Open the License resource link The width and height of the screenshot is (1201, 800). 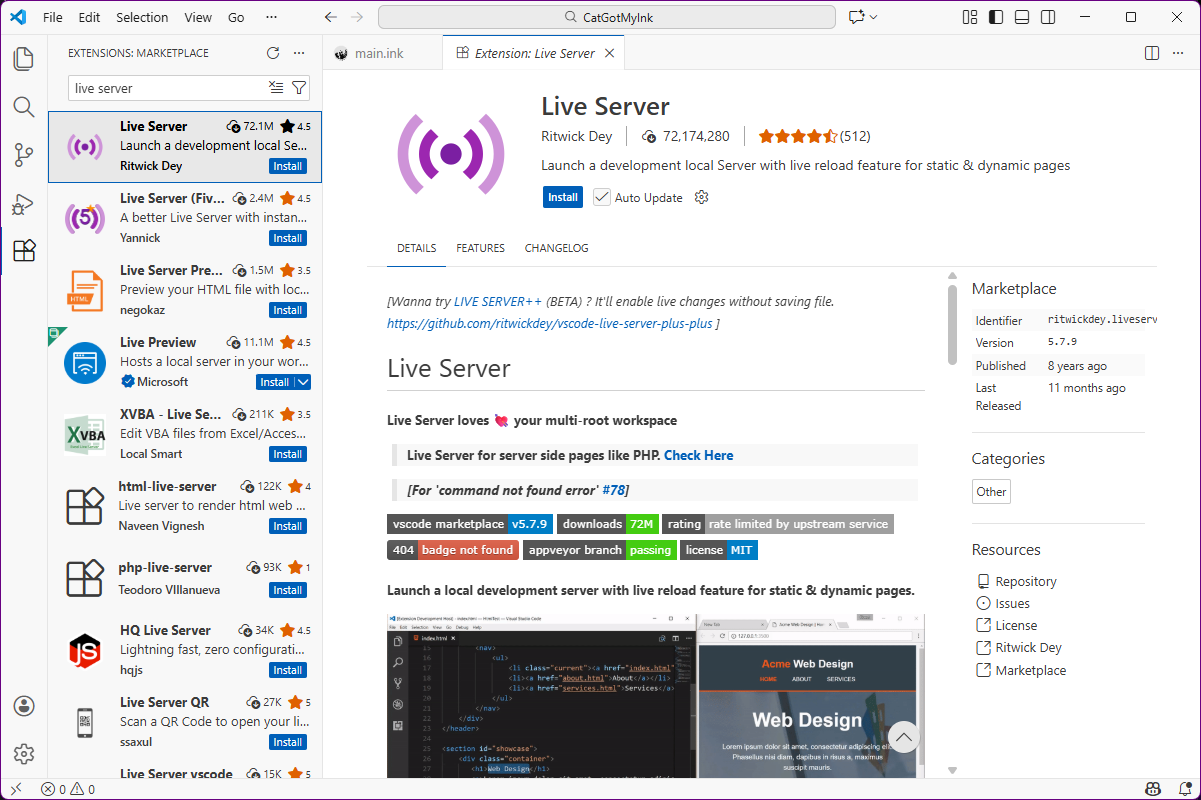1016,625
